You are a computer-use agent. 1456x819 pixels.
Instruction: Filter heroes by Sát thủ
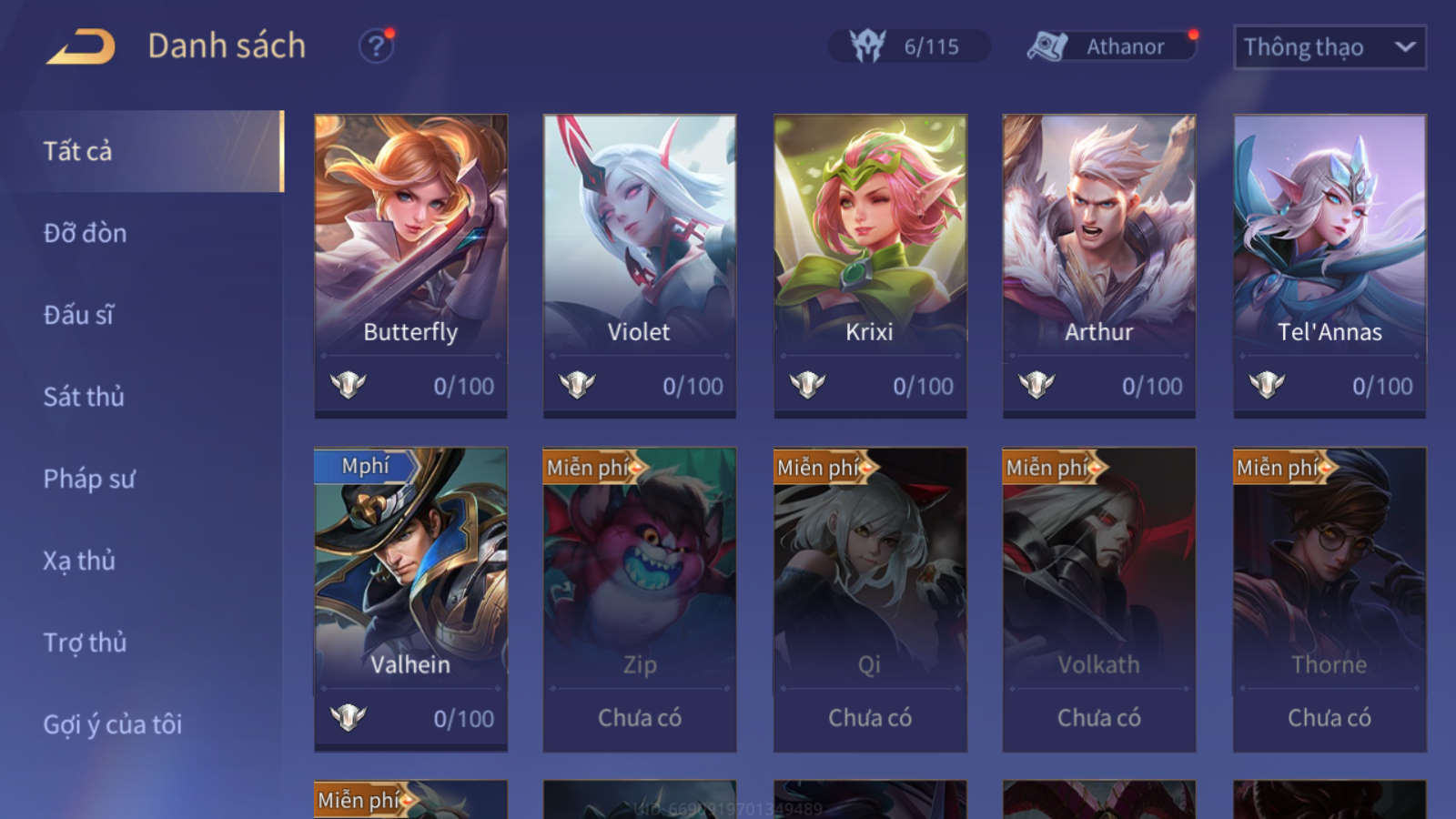84,397
